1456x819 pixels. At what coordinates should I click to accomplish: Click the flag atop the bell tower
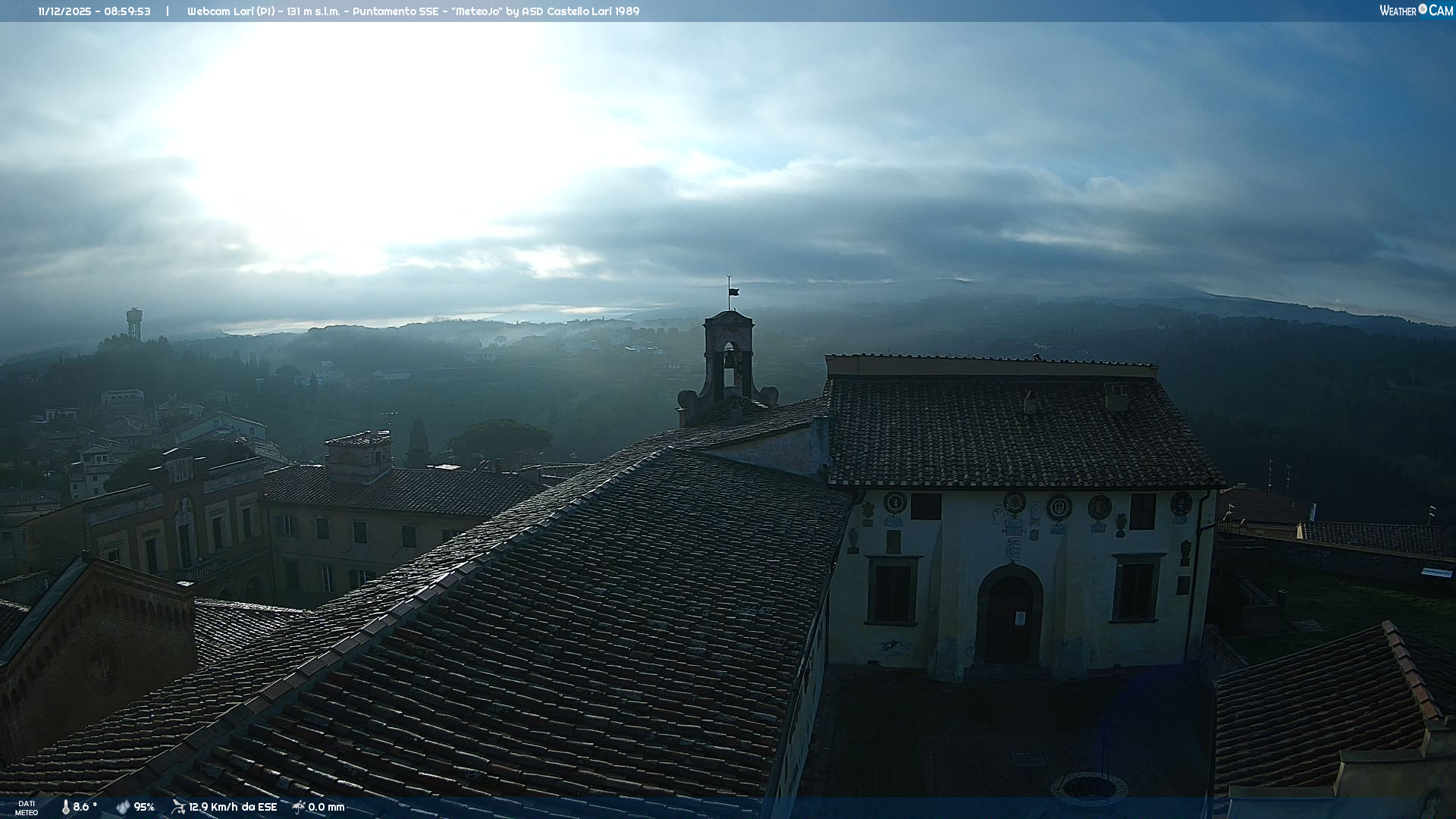click(x=733, y=291)
